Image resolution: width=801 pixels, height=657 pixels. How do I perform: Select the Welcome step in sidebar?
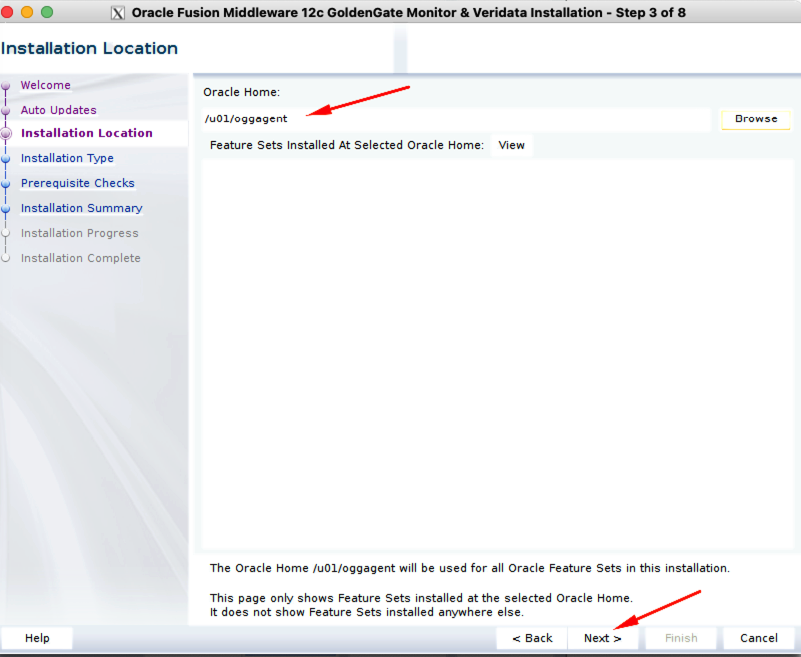[x=45, y=85]
